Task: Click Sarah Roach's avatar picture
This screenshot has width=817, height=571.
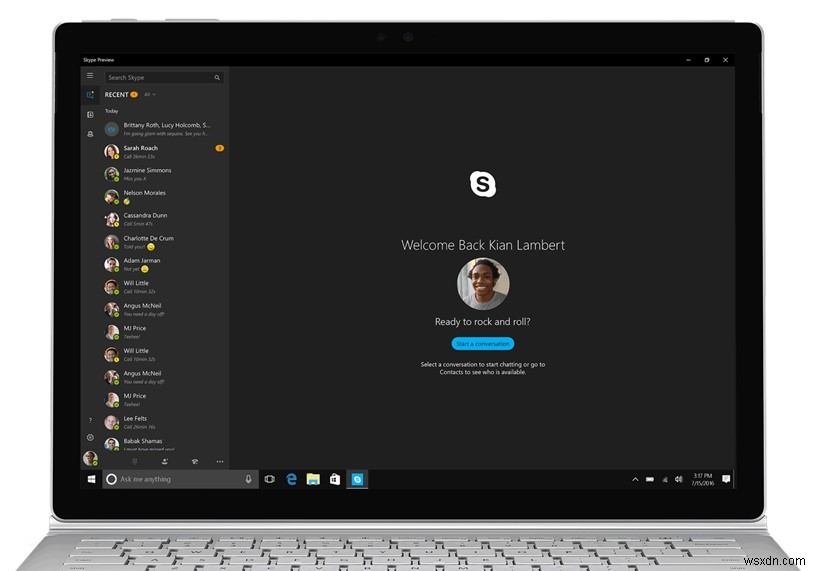Action: coord(112,152)
